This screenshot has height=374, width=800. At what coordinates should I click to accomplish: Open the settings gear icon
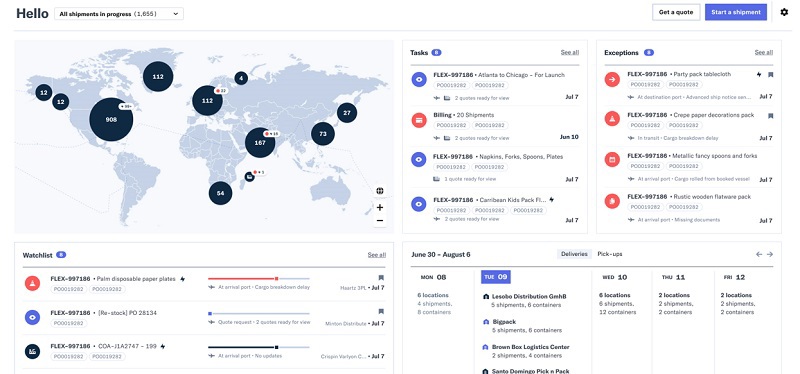pyautogui.click(x=784, y=12)
